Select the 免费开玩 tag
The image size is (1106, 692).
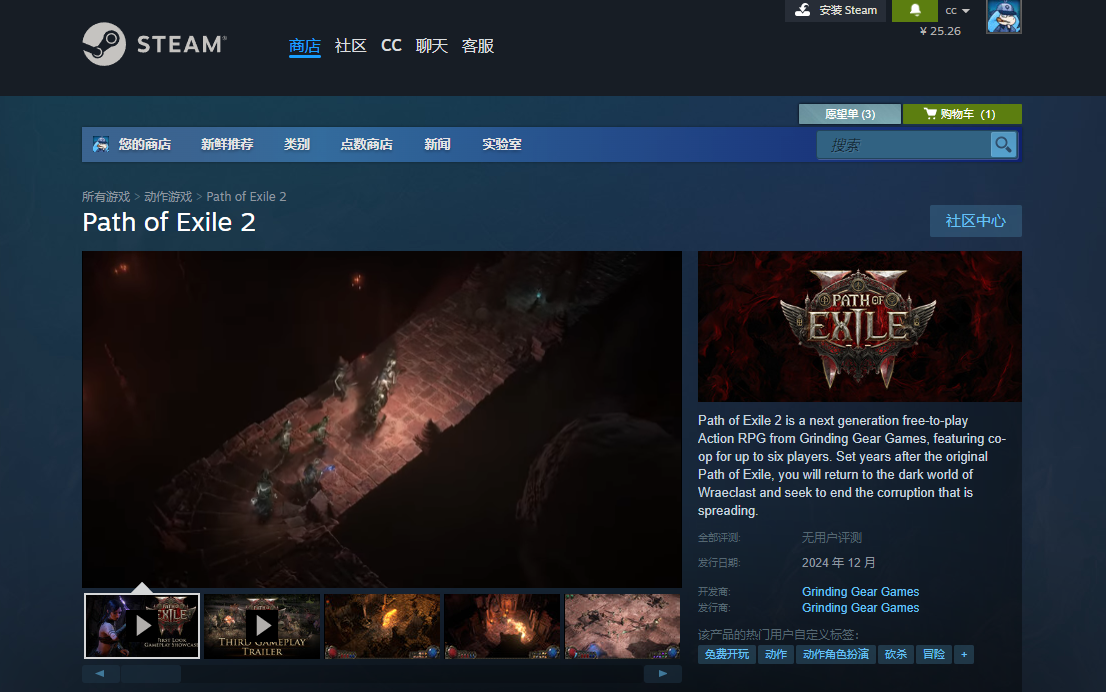[x=726, y=654]
